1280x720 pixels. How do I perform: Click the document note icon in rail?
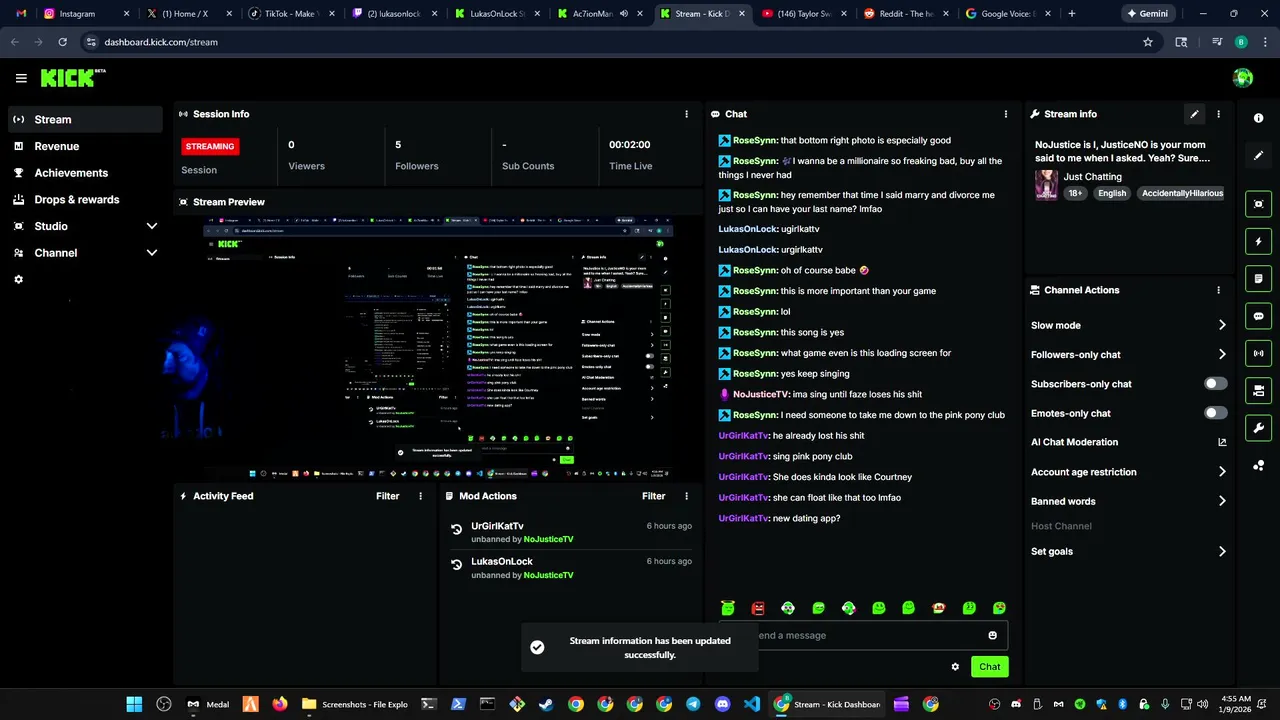click(x=1258, y=279)
